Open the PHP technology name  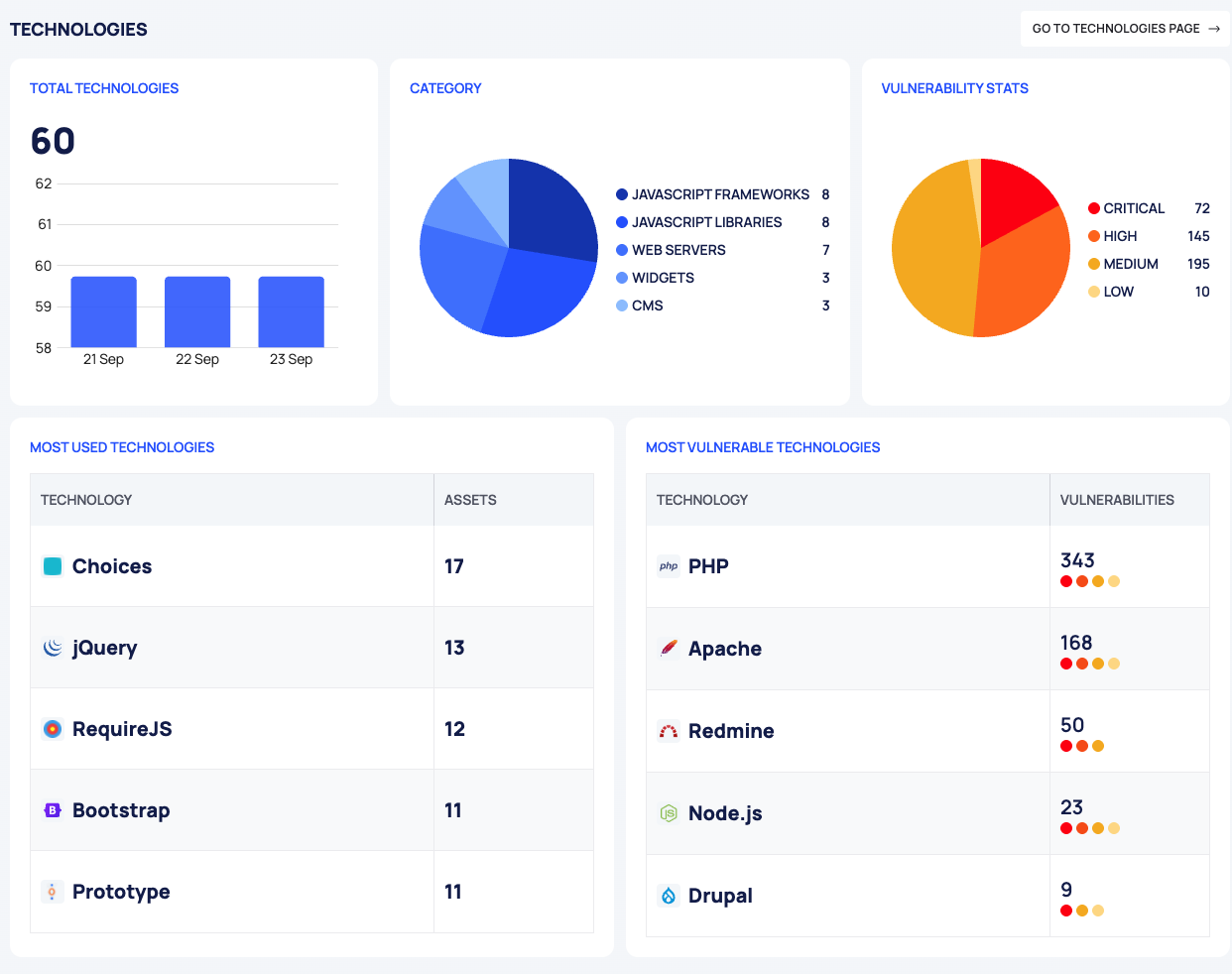tap(708, 566)
